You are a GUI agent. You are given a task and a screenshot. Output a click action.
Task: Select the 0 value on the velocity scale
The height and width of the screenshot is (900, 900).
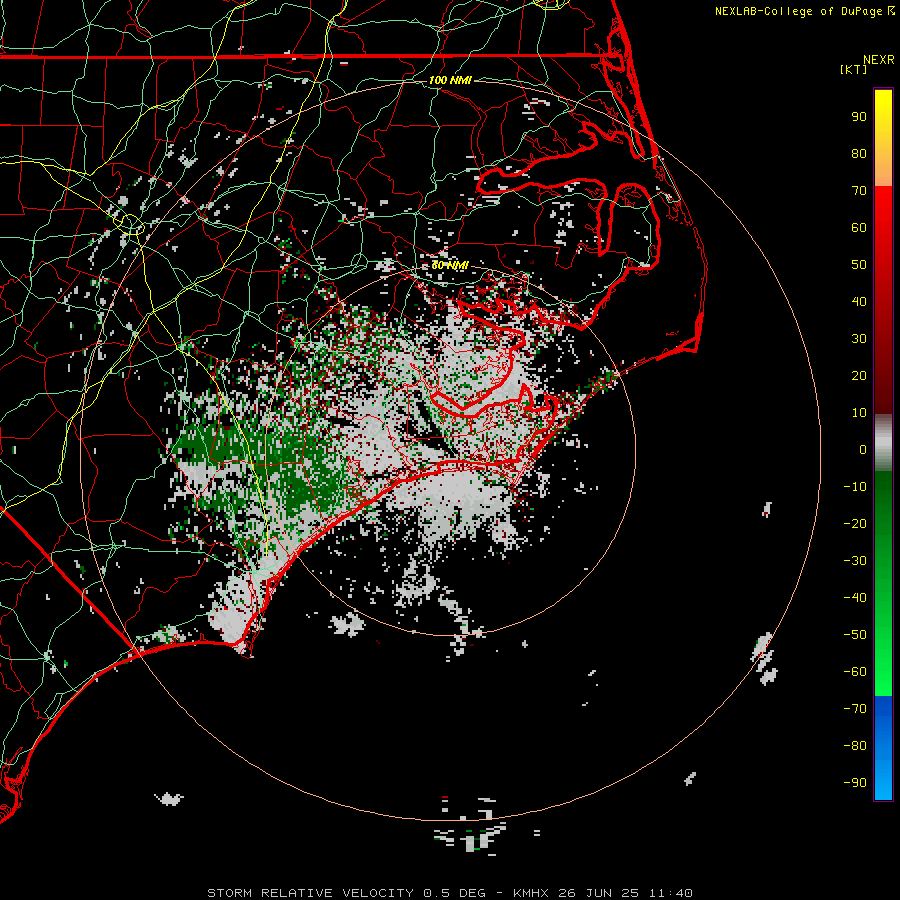[863, 450]
